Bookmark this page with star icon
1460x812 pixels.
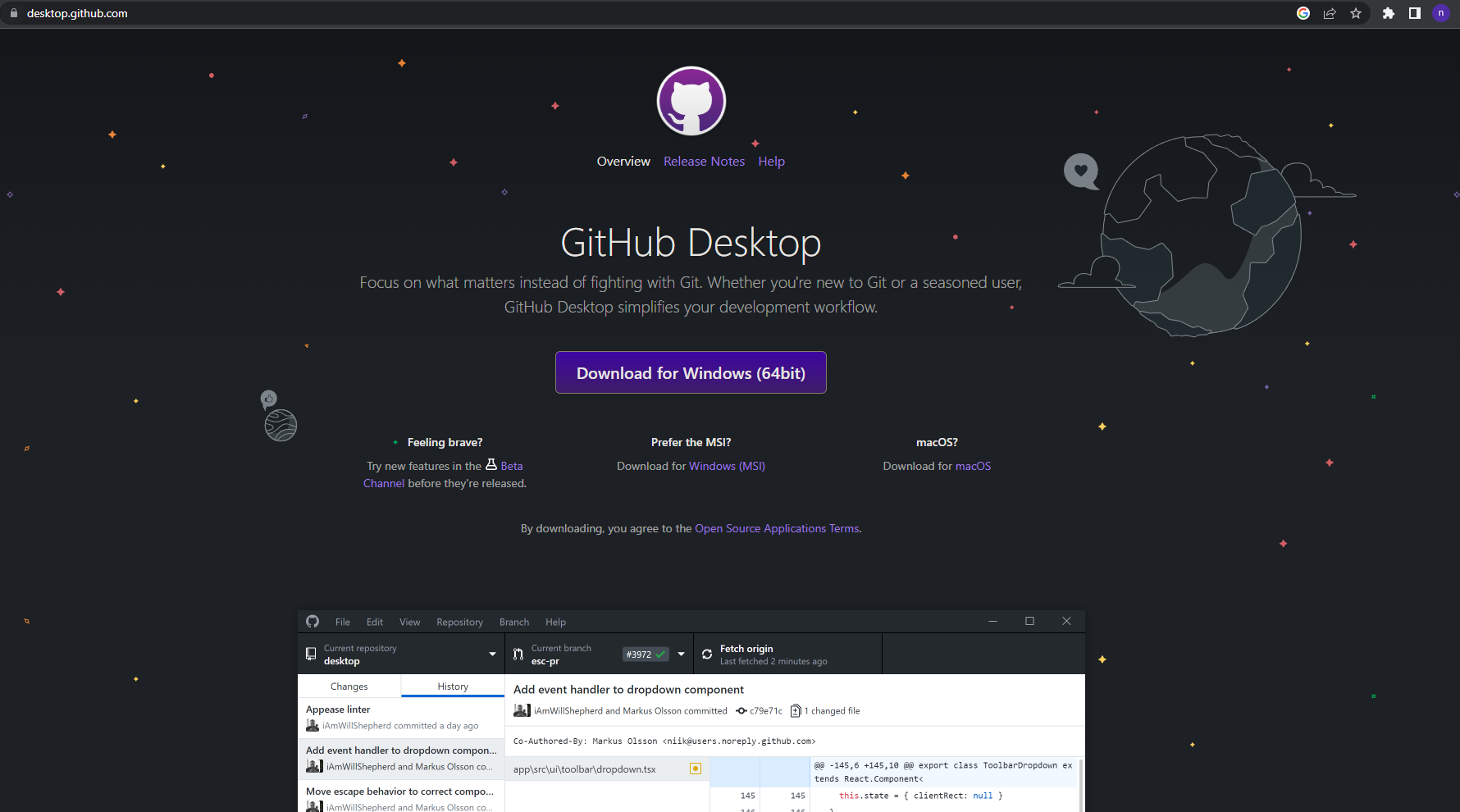[1356, 13]
